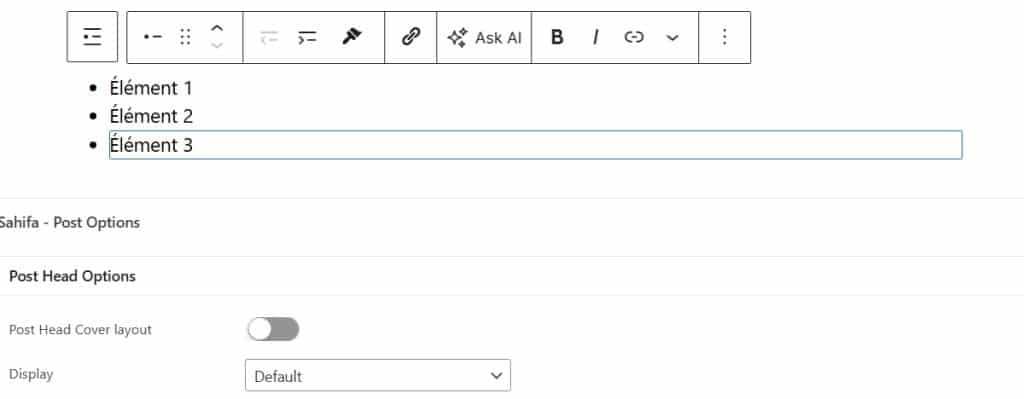Expand more formatting options chevron
The width and height of the screenshot is (1024, 399).
[x=672, y=37]
